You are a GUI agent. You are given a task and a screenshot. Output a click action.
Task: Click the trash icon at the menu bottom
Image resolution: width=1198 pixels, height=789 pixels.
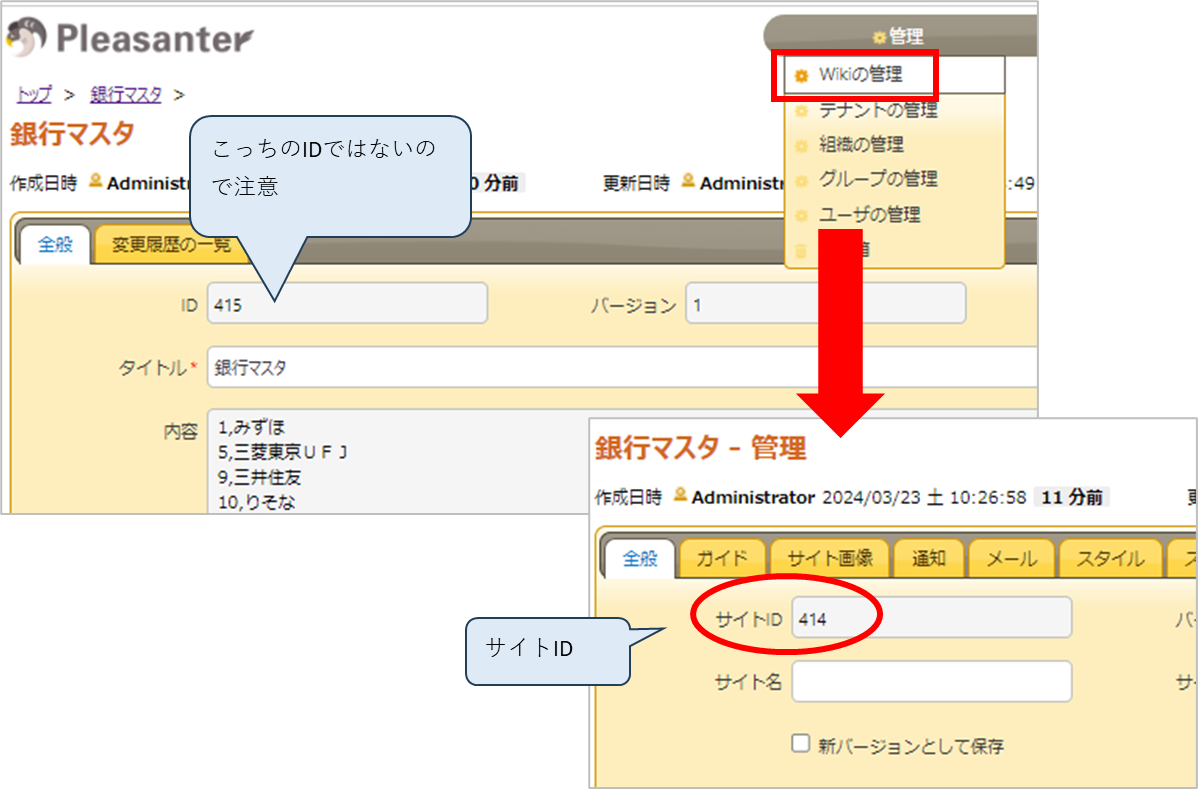pos(800,251)
